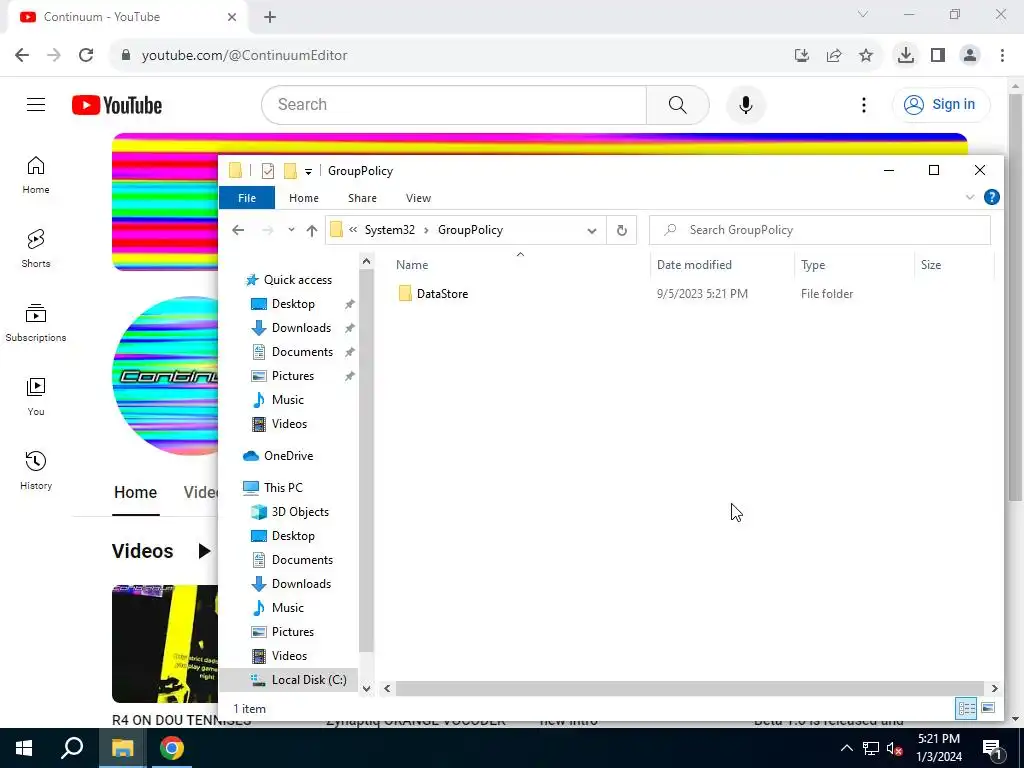Viewport: 1024px width, 768px height.
Task: Click the arrow between System32 and GroupPolicy
Action: click(x=426, y=230)
